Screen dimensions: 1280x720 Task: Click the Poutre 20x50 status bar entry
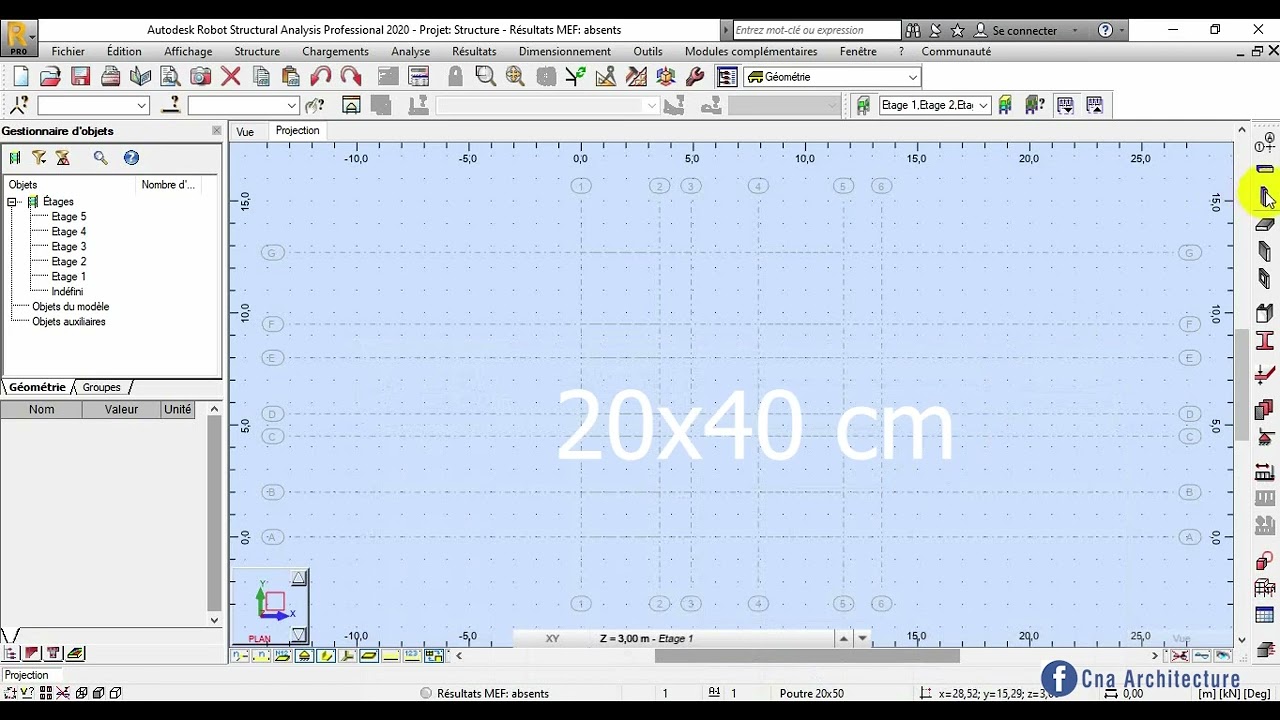point(811,693)
